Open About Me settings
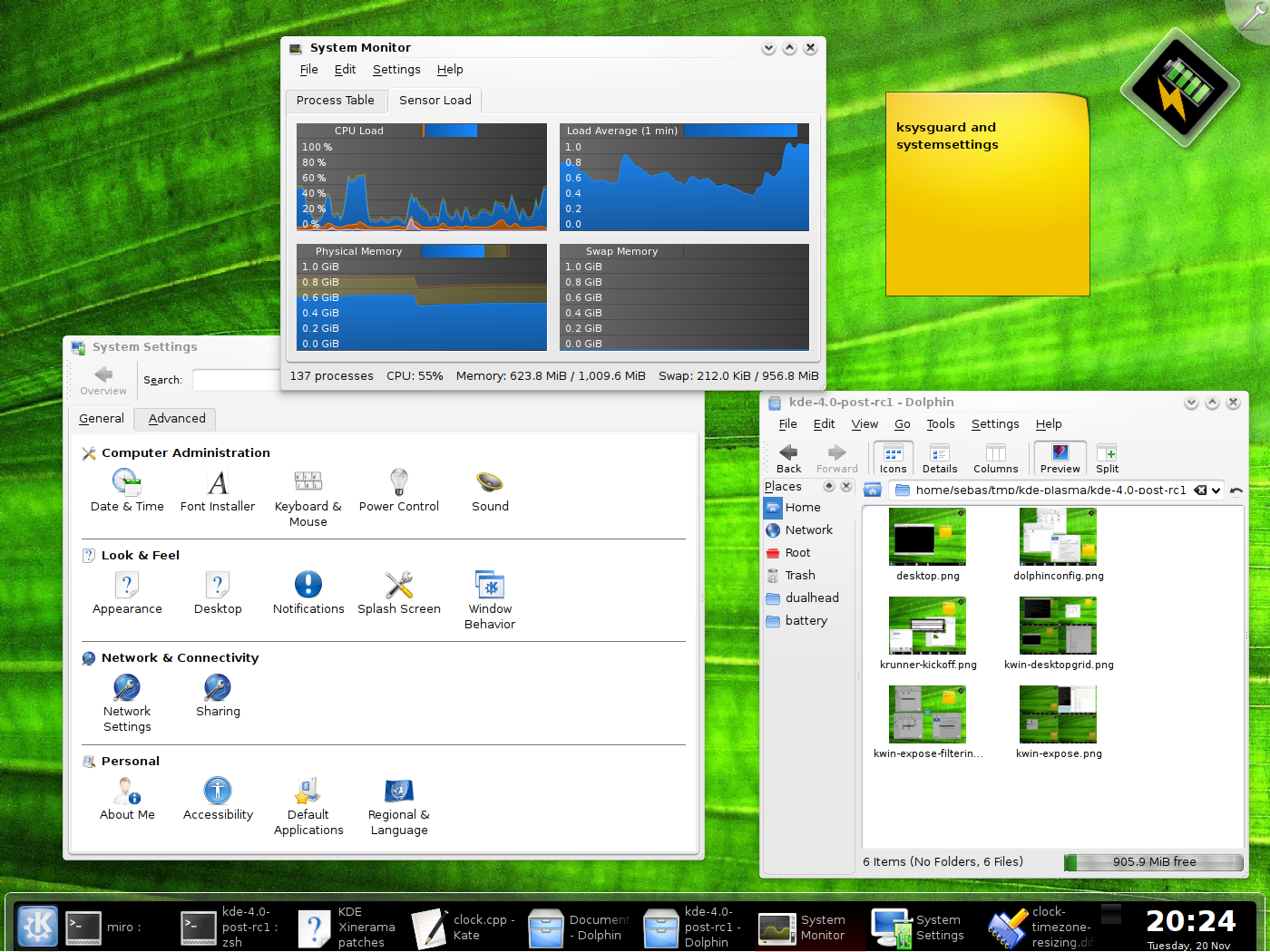1270x952 pixels. click(127, 799)
